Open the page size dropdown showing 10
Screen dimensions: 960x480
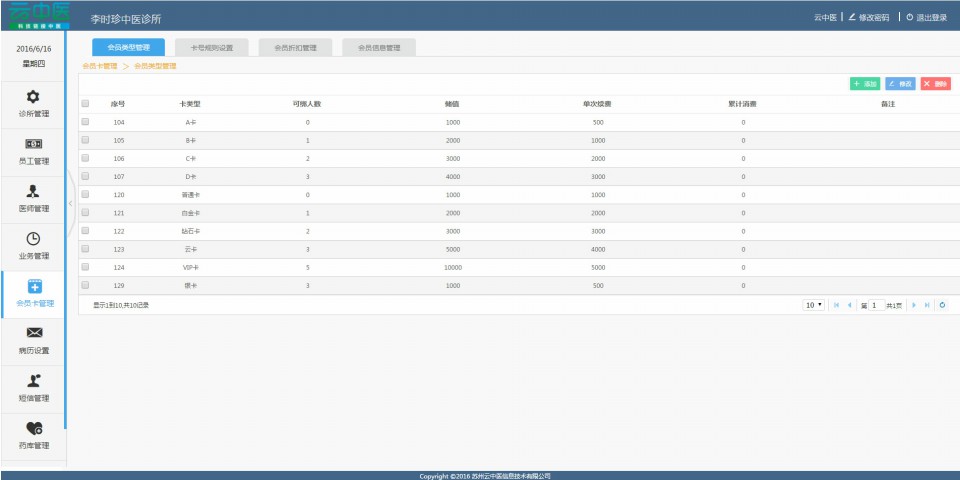(814, 305)
